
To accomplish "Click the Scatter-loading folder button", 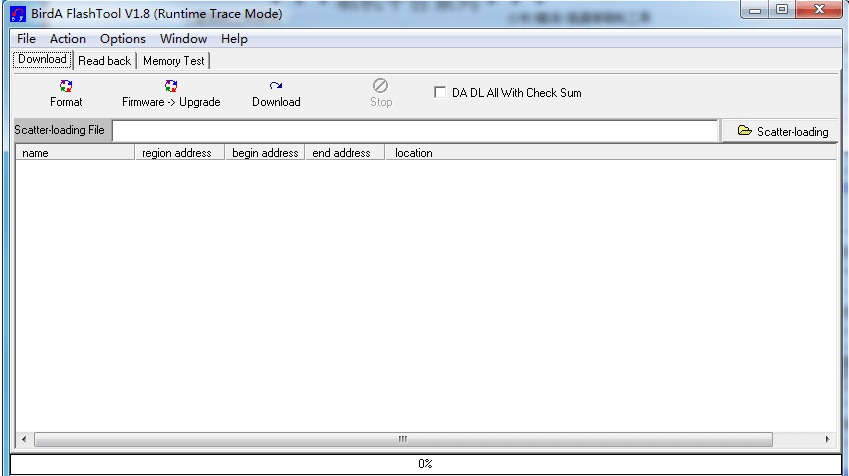I will pos(780,132).
